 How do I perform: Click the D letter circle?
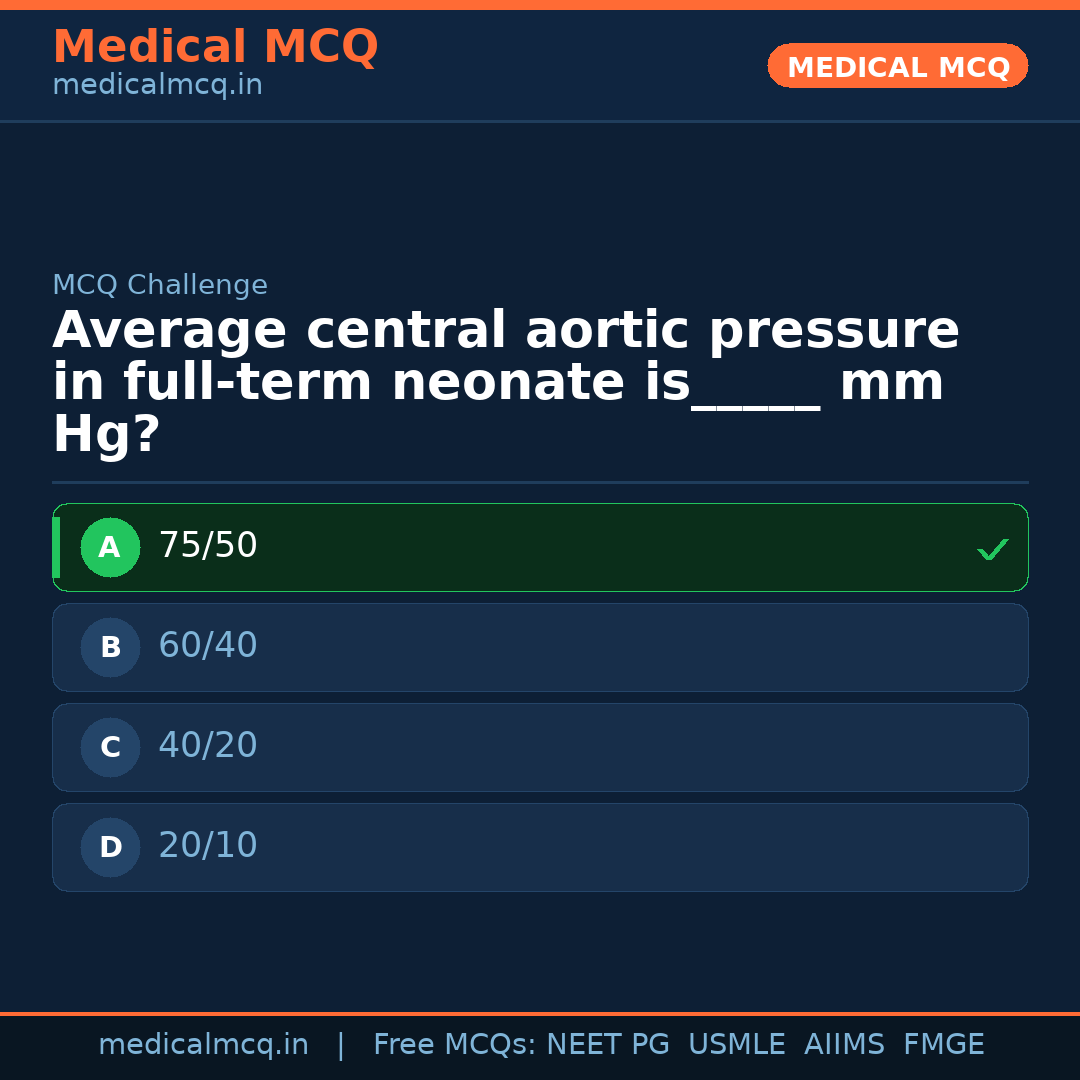[110, 848]
